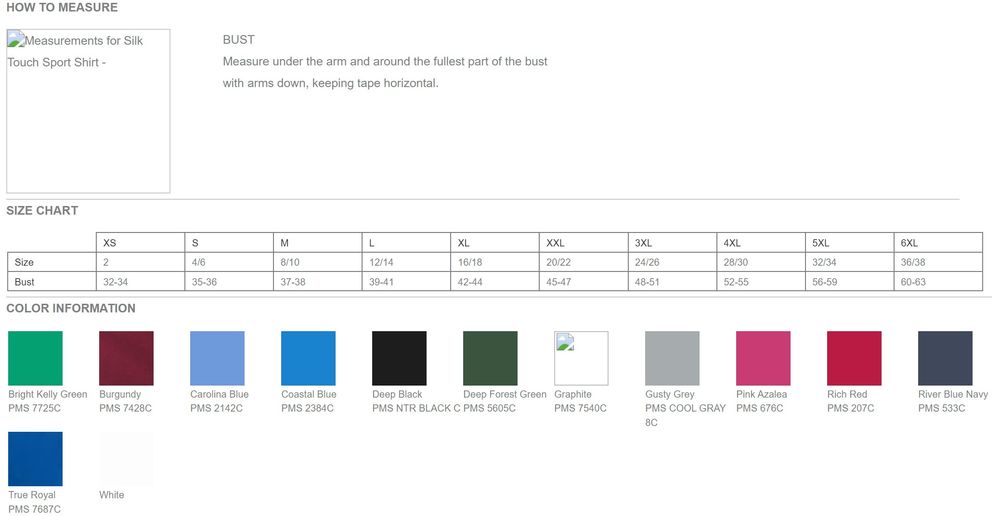
Task: Pick the White color swatch
Action: pyautogui.click(x=126, y=459)
